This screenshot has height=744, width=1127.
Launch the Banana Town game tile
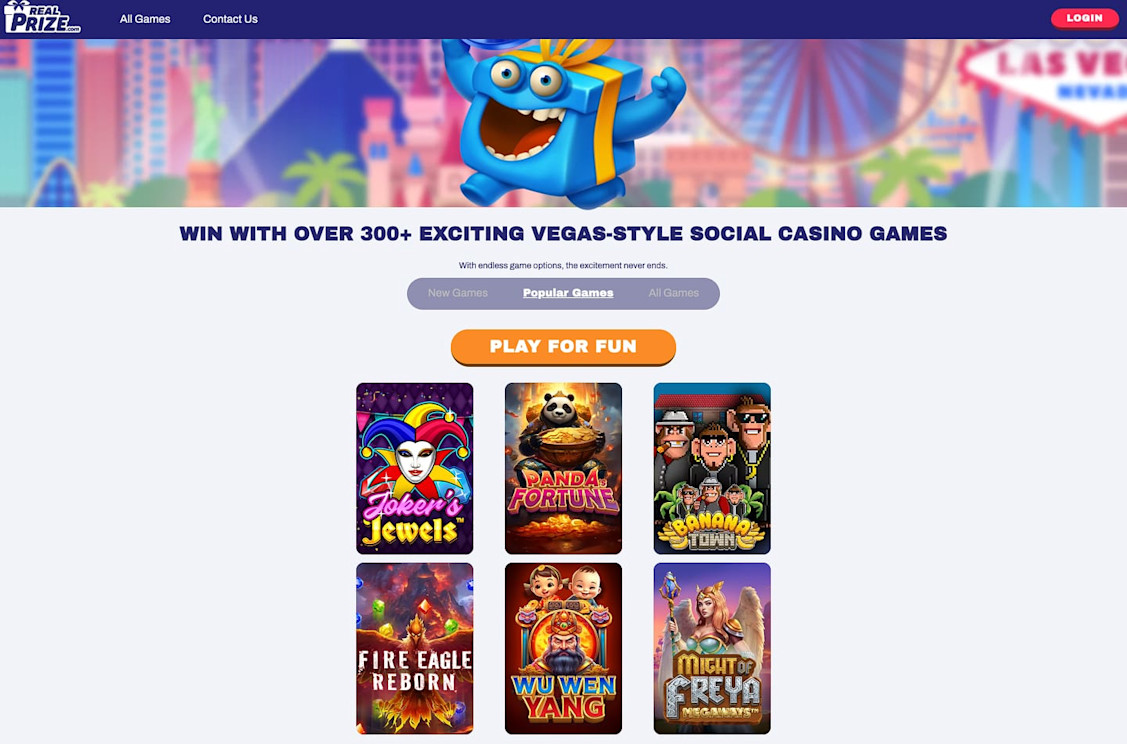click(x=712, y=468)
